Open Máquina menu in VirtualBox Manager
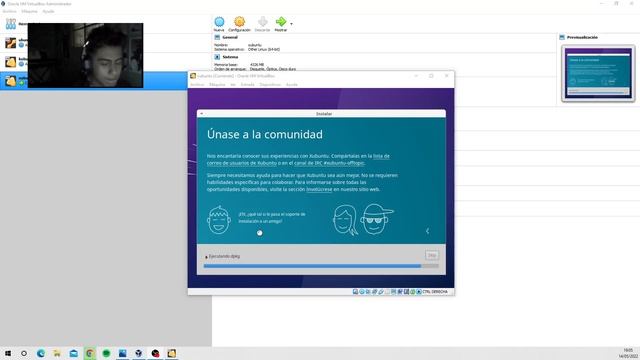This screenshot has height=360, width=640. [x=29, y=11]
